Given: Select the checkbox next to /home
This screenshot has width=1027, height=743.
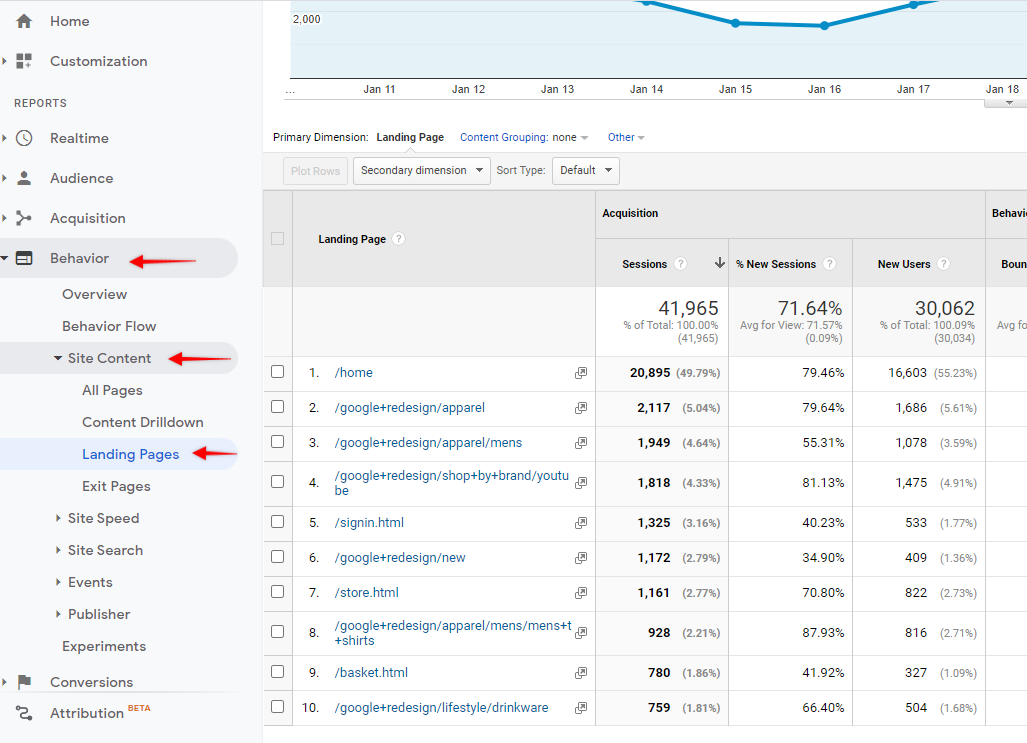Looking at the screenshot, I should [x=277, y=372].
